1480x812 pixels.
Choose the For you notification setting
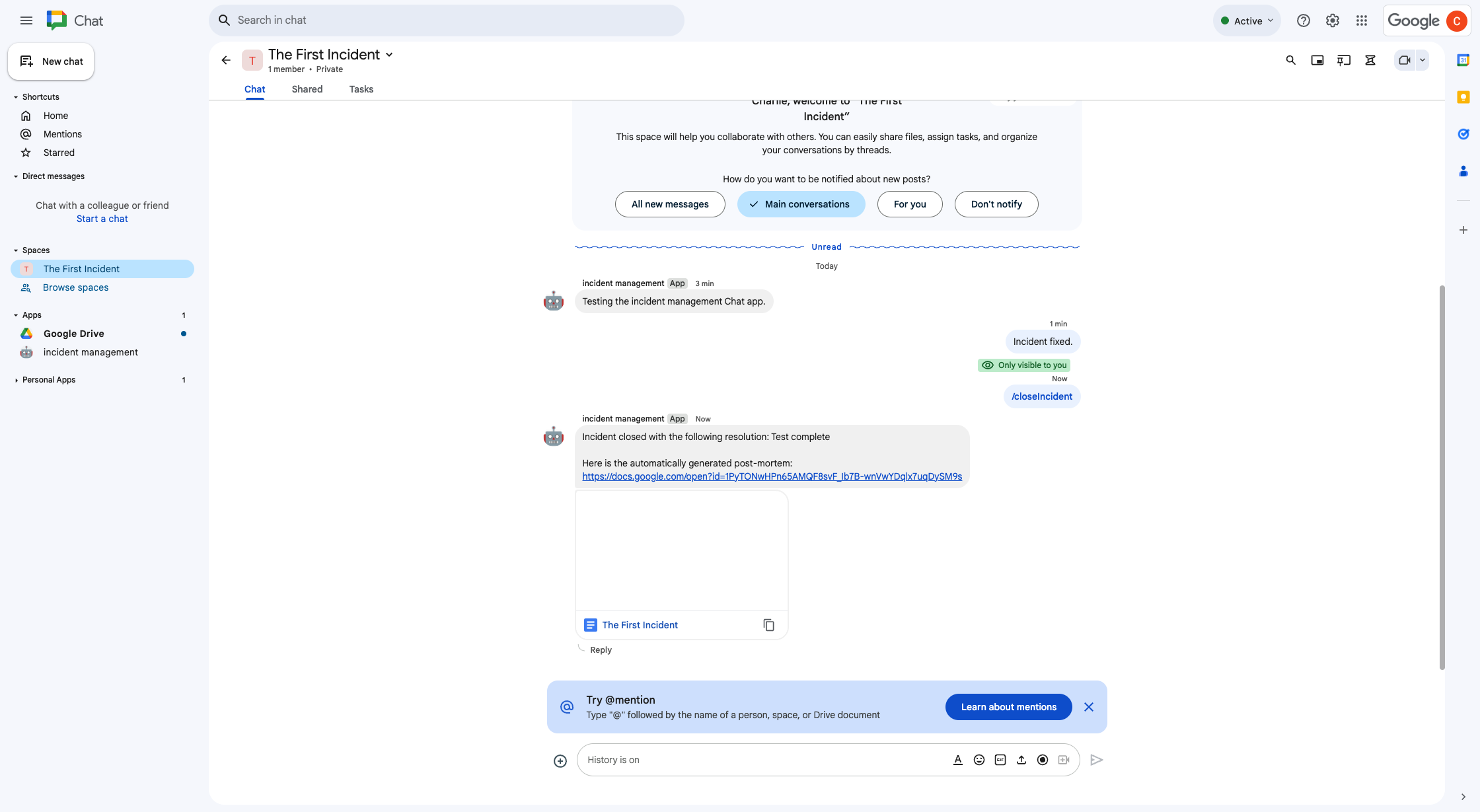click(910, 204)
